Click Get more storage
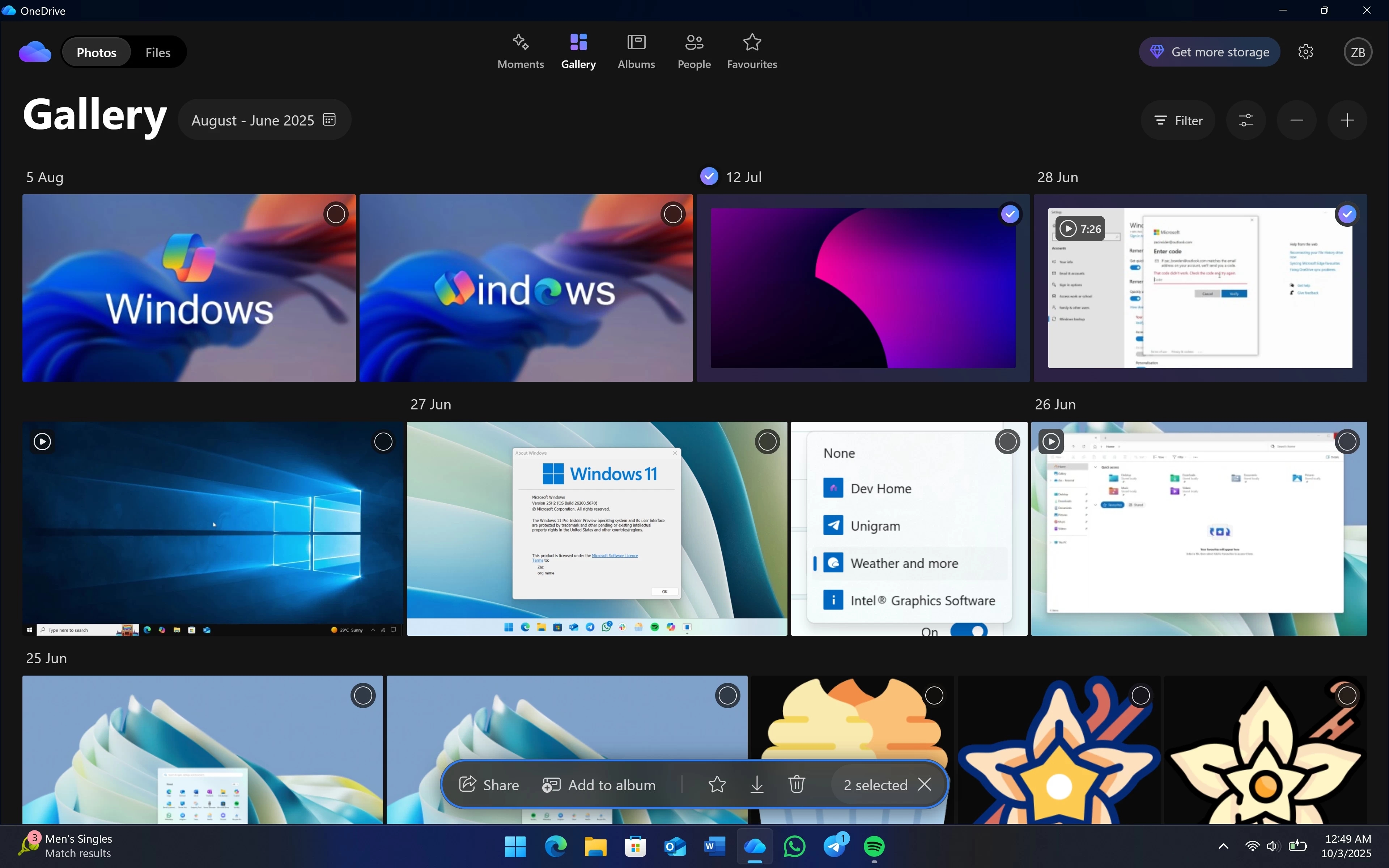This screenshot has height=868, width=1389. 1208,51
